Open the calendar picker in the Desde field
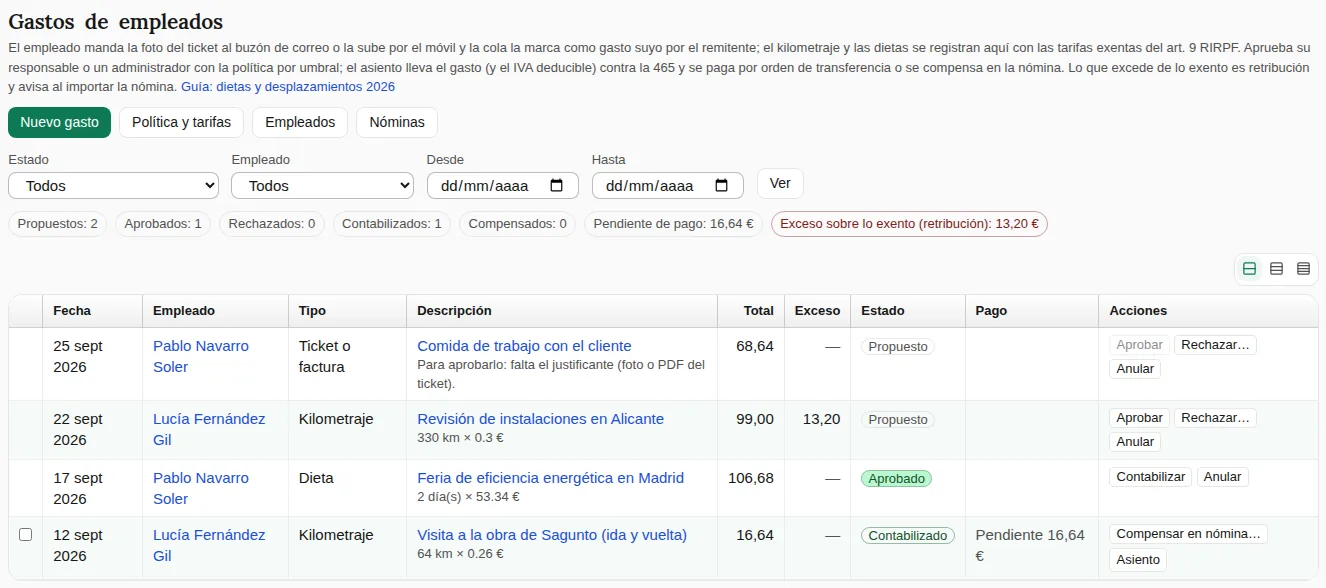1326x588 pixels. pyautogui.click(x=557, y=186)
